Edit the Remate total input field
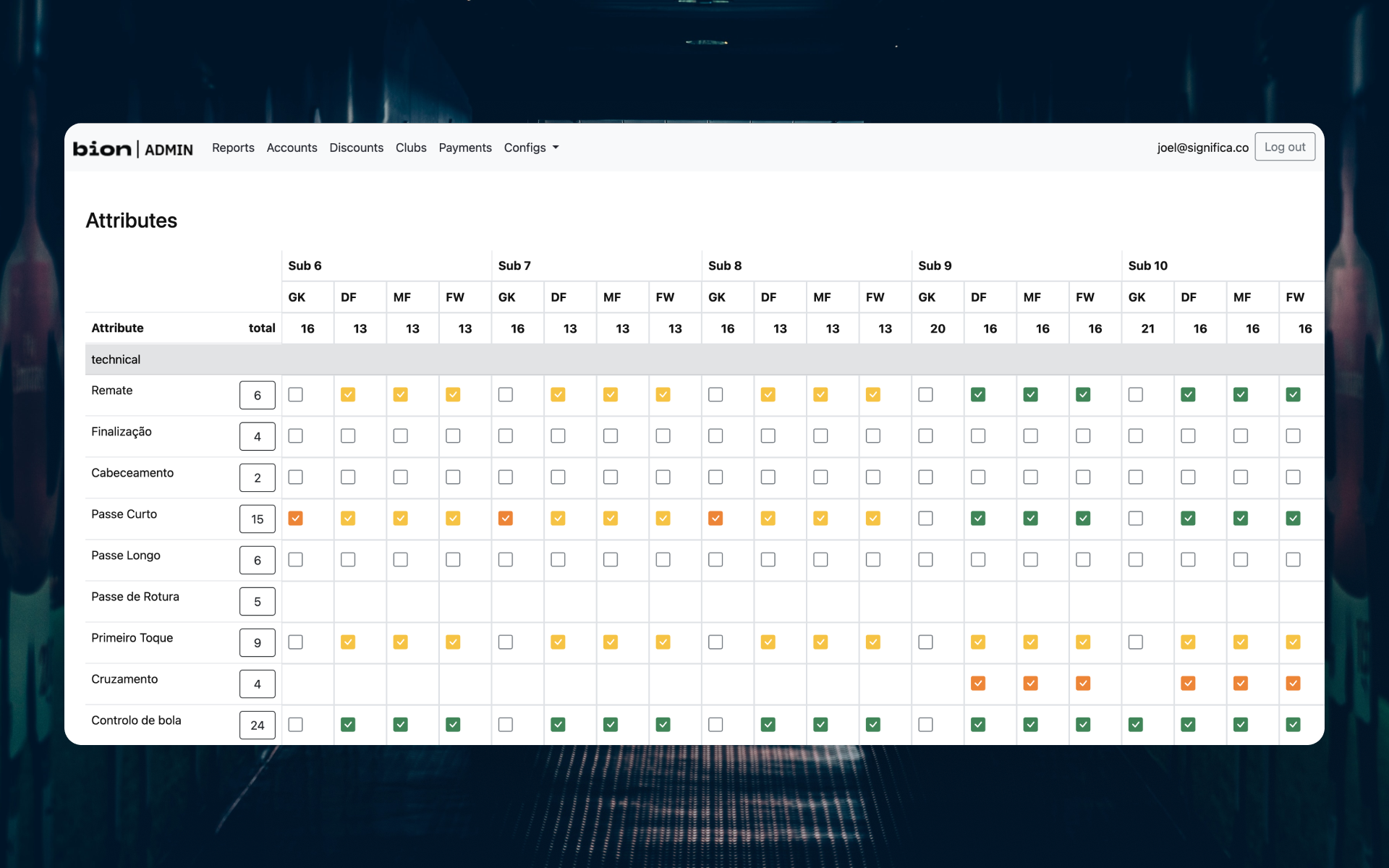Screen dimensions: 1389x868 tap(258, 395)
